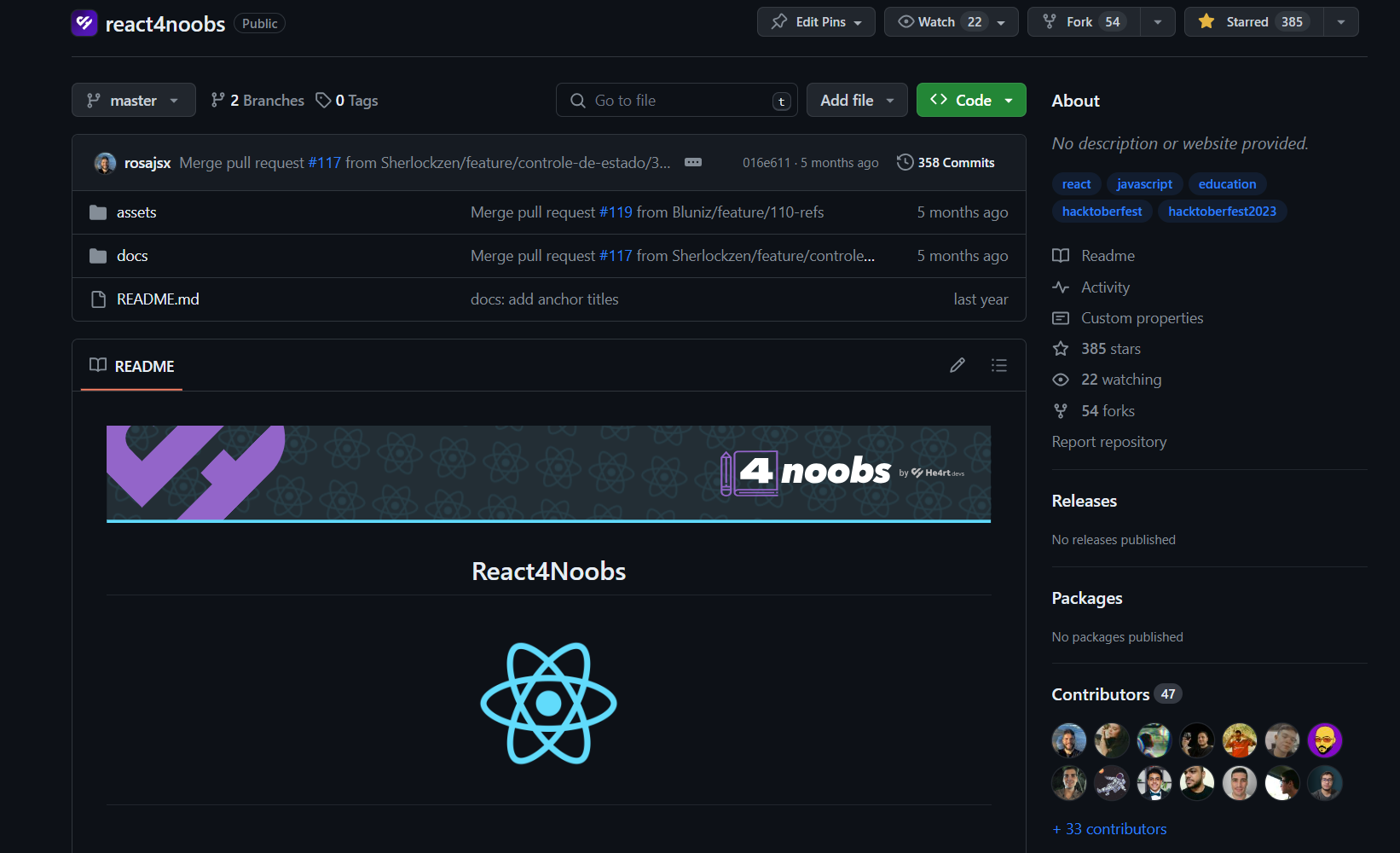Click the Fork button
Screen dimensions: 1400x853
(x=1084, y=22)
